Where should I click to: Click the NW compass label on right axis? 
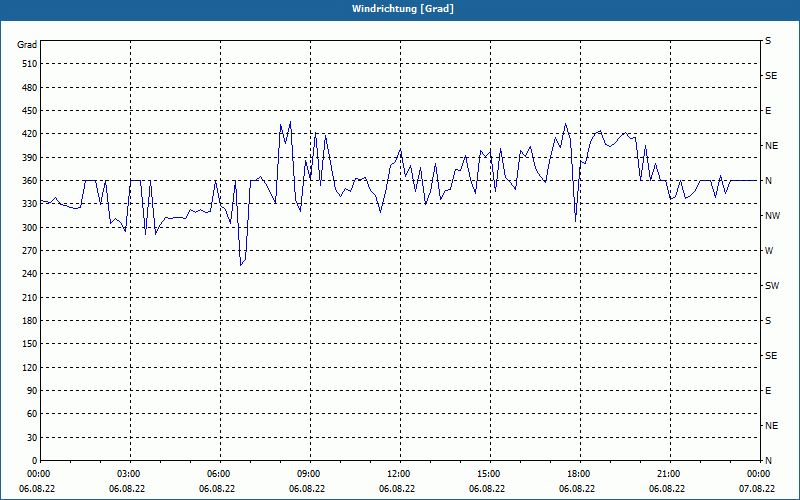(772, 216)
